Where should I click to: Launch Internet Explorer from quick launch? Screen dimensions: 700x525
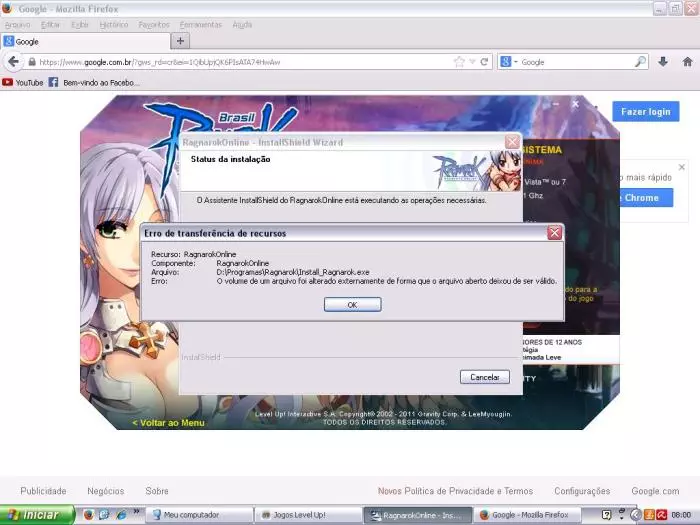coord(121,515)
